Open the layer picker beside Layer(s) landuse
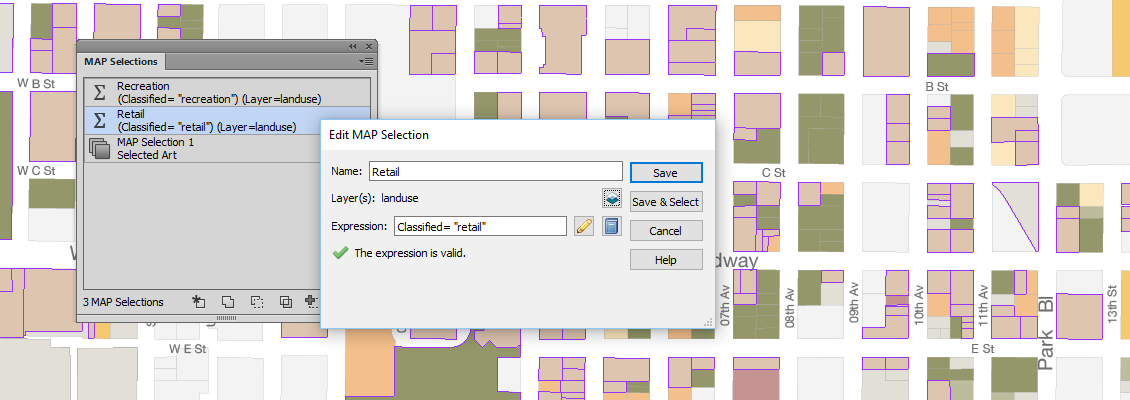The height and width of the screenshot is (400, 1130). (x=612, y=197)
